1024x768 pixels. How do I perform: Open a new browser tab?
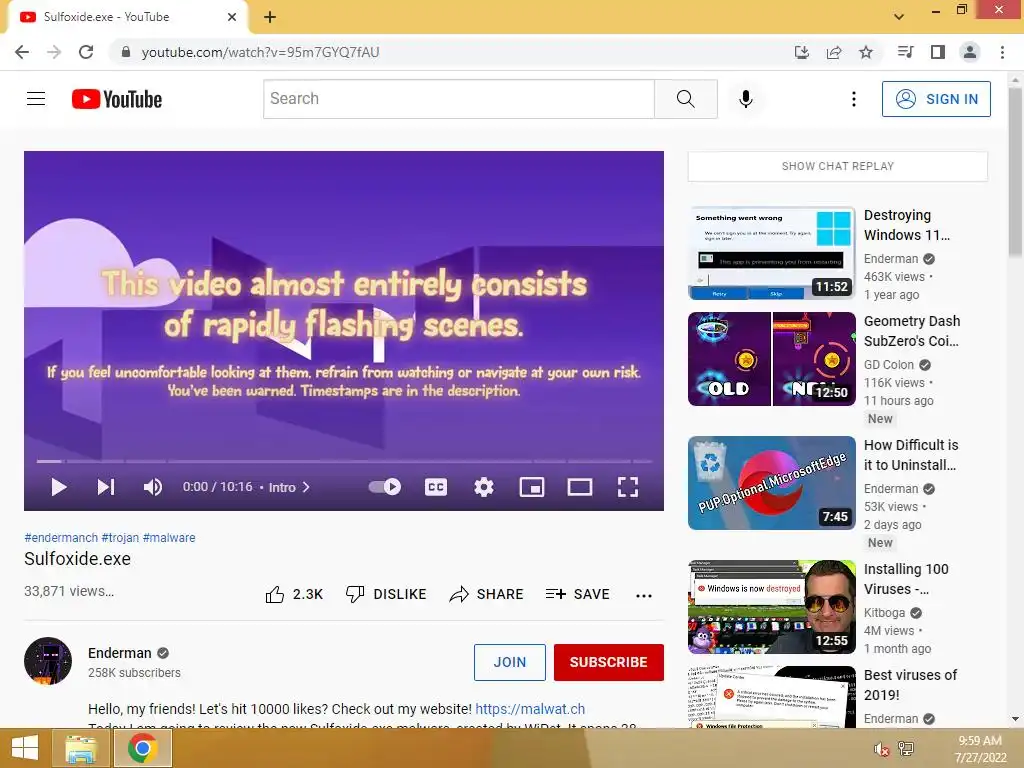pyautogui.click(x=270, y=17)
